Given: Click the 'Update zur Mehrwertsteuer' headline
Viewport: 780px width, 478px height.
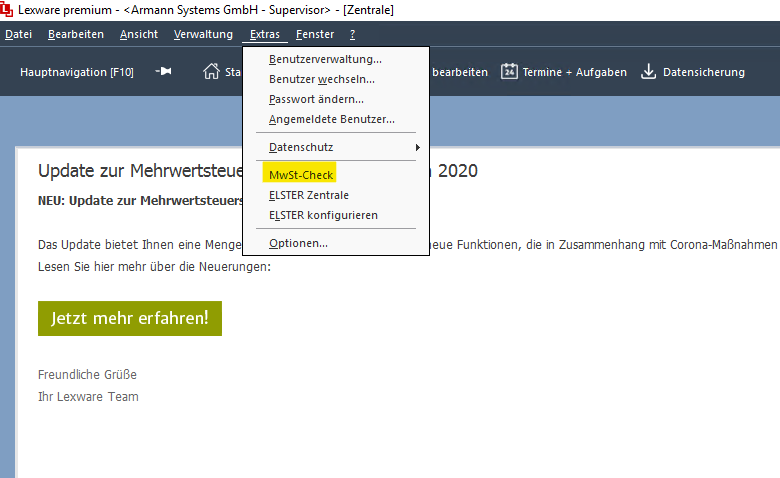Looking at the screenshot, I should (x=140, y=171).
